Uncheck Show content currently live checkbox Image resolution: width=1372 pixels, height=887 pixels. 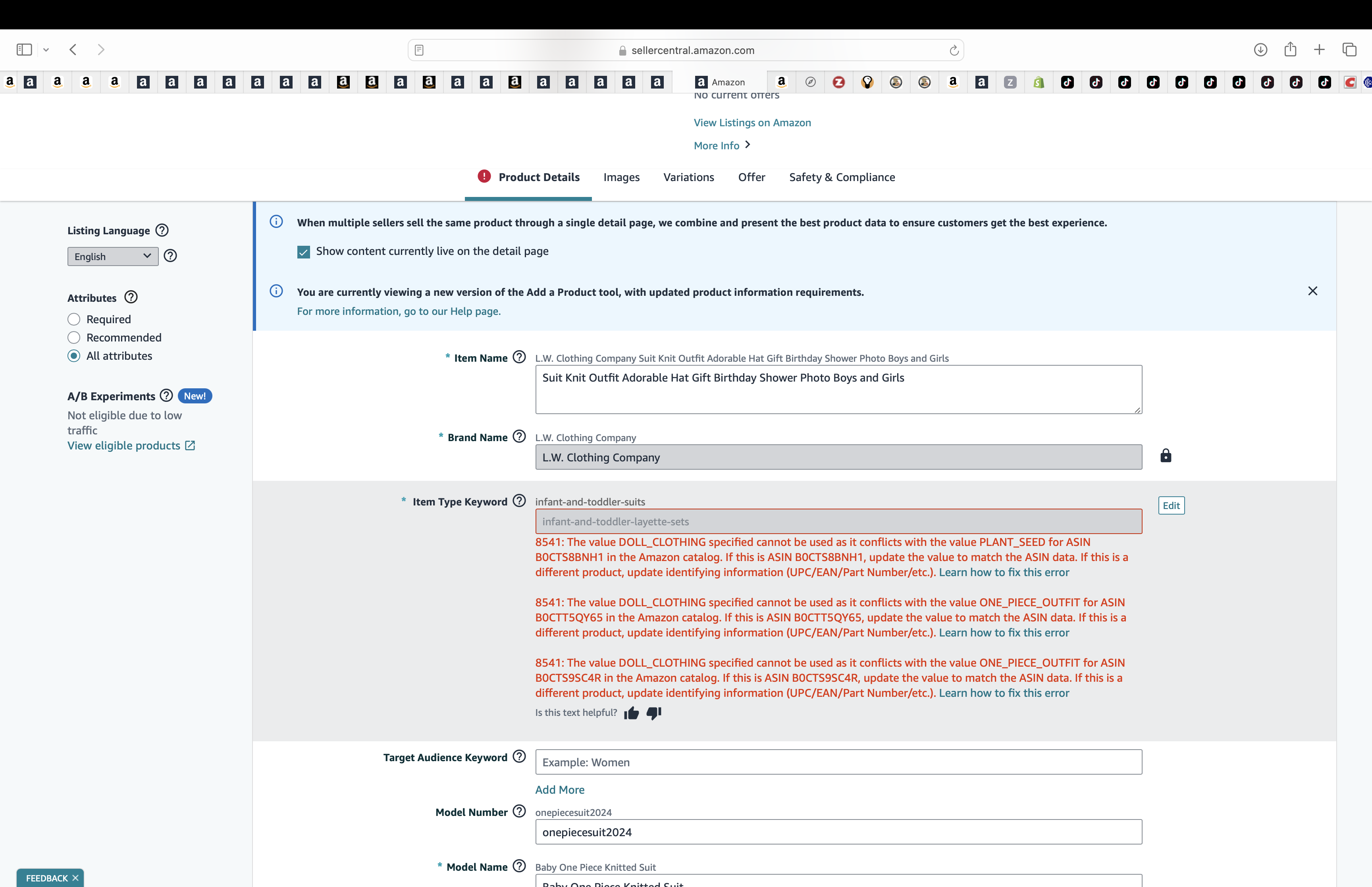tap(303, 252)
